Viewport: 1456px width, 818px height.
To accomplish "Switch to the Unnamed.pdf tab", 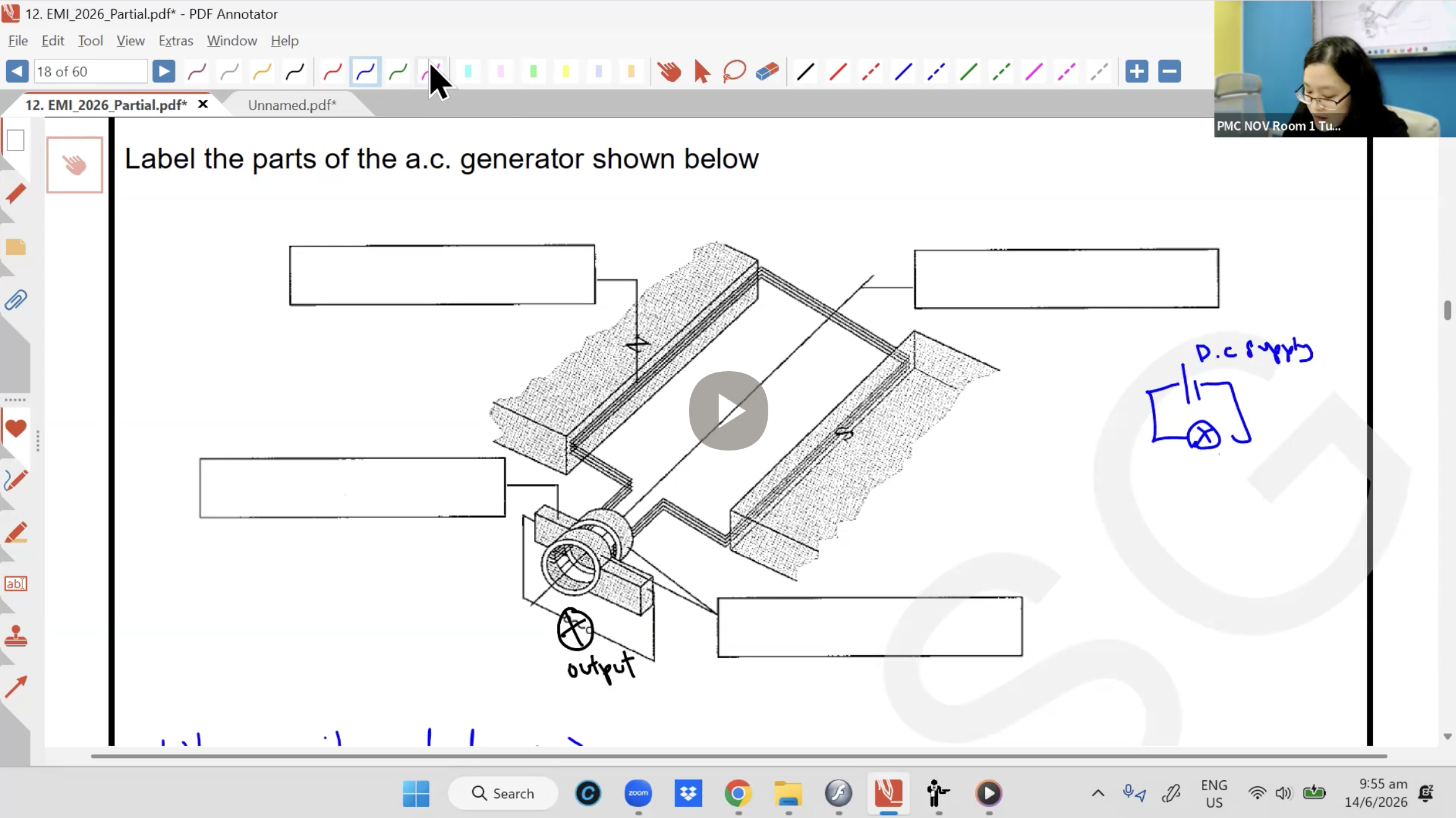I will pyautogui.click(x=292, y=105).
